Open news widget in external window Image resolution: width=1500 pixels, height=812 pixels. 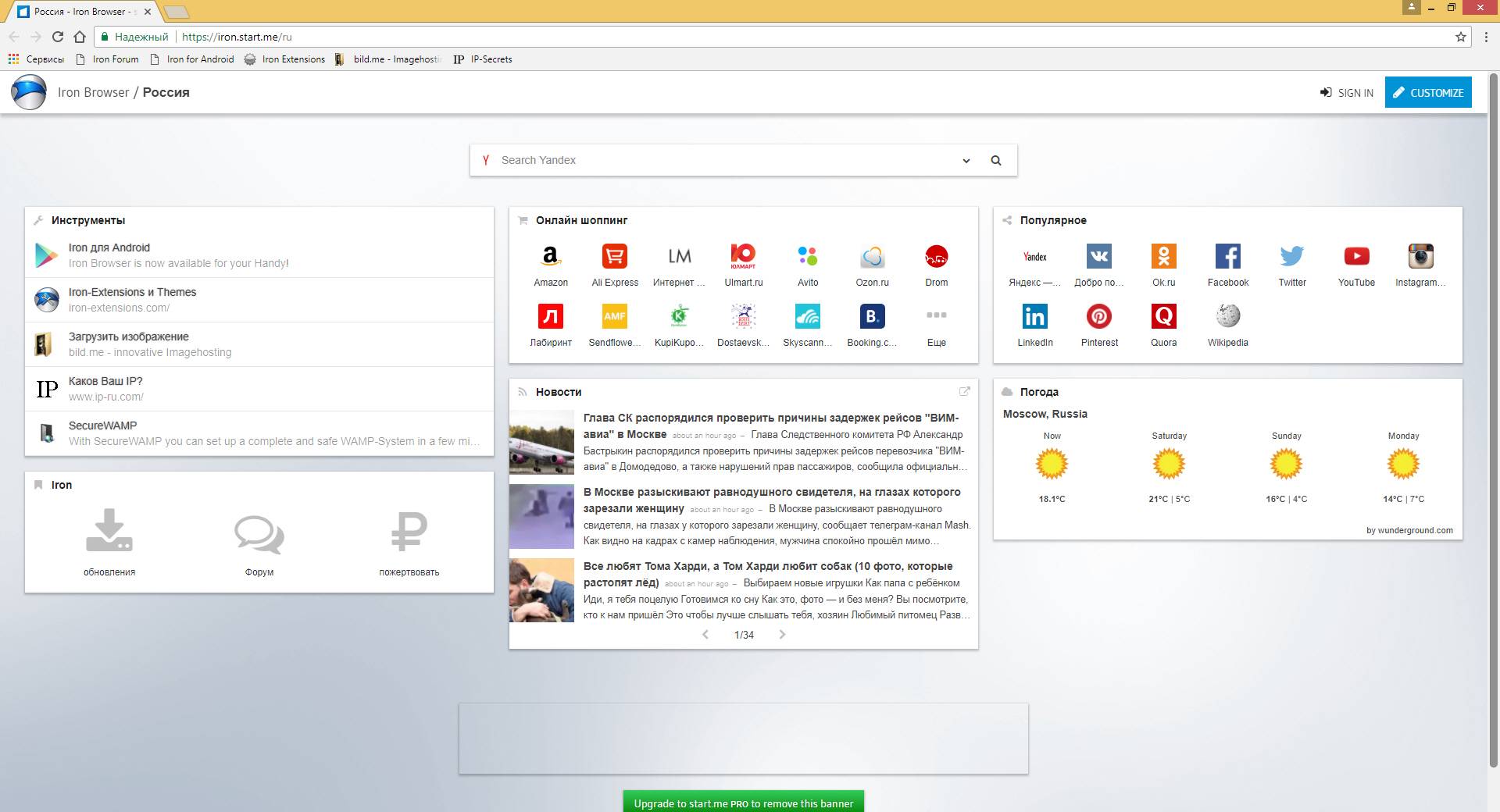[x=964, y=391]
